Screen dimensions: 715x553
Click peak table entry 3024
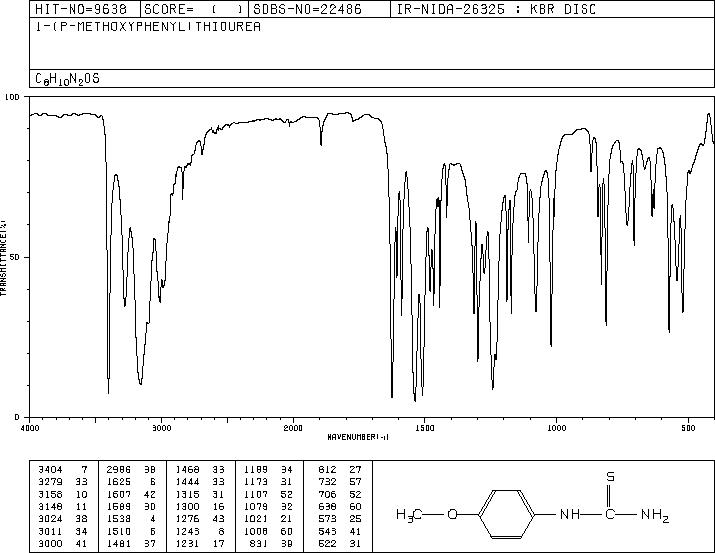pos(50,519)
